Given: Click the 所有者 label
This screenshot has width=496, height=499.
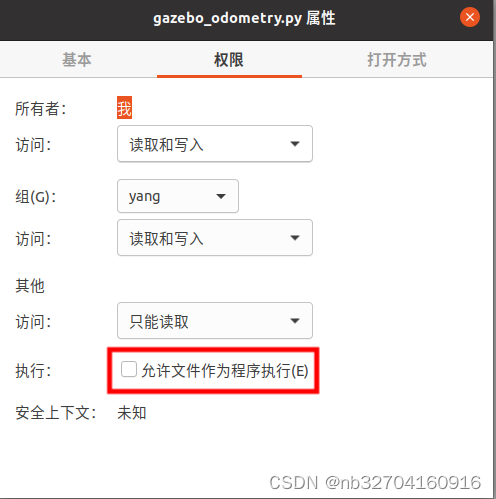Looking at the screenshot, I should 41,109.
